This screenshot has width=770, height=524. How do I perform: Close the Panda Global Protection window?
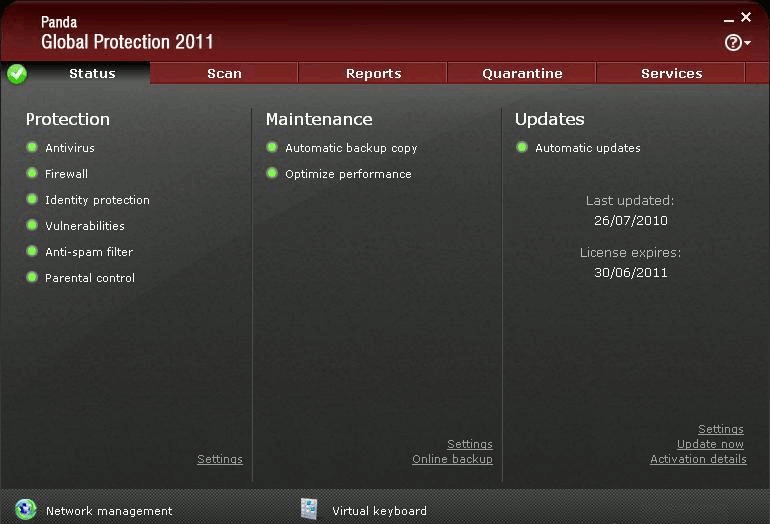(x=746, y=17)
